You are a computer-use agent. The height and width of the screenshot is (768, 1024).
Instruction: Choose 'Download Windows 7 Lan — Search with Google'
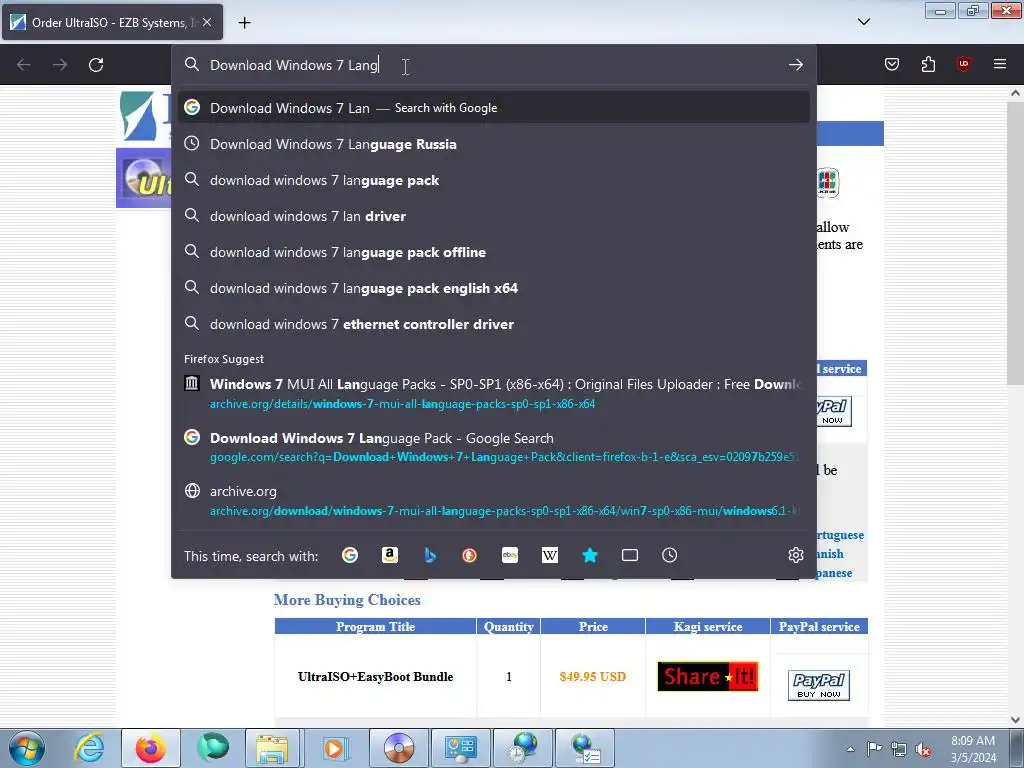tap(494, 108)
